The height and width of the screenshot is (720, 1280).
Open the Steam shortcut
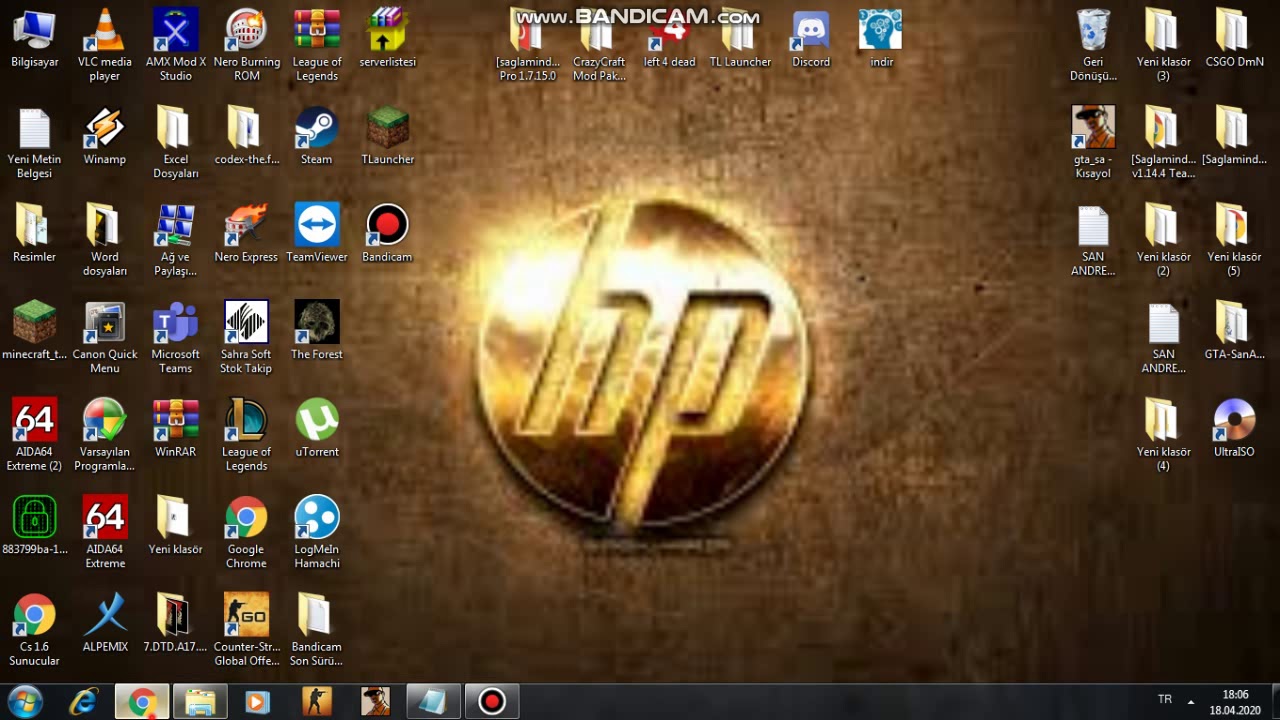316,137
